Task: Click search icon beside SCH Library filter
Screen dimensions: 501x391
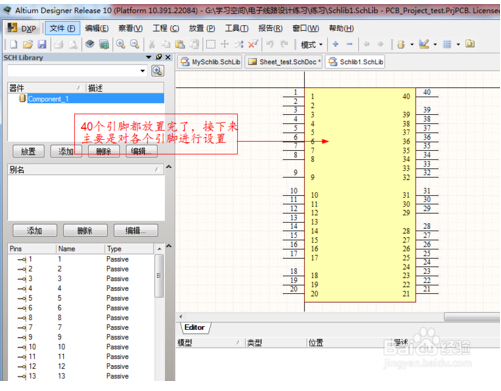Action: pos(157,71)
